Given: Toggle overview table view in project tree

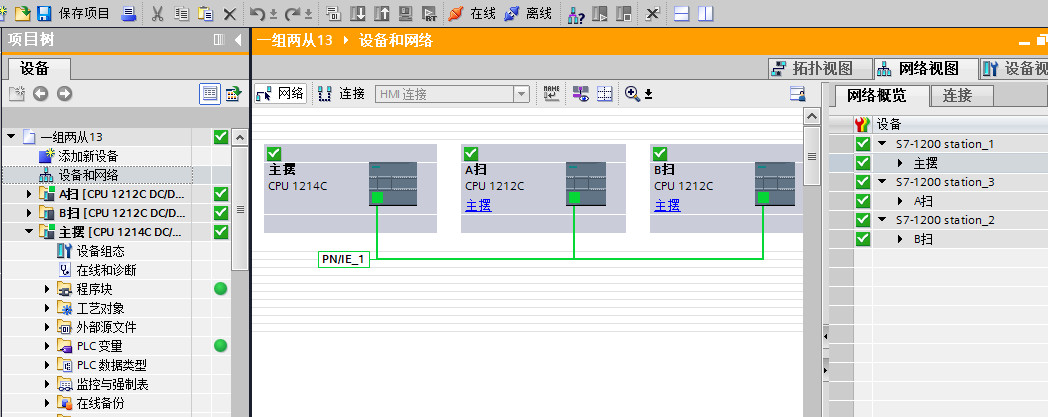Looking at the screenshot, I should pos(210,94).
